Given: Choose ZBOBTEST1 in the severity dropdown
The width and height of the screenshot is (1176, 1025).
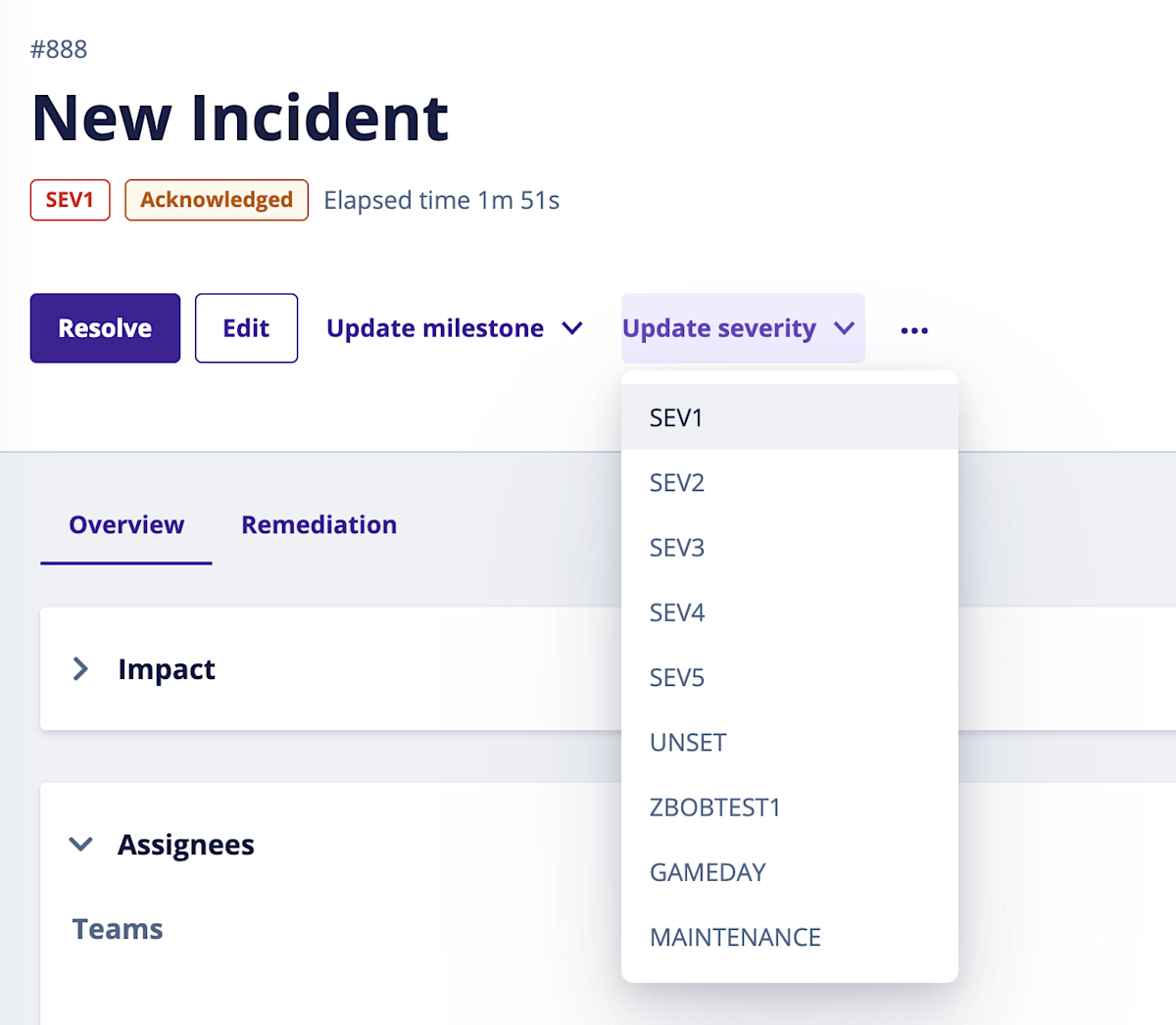Looking at the screenshot, I should point(714,806).
